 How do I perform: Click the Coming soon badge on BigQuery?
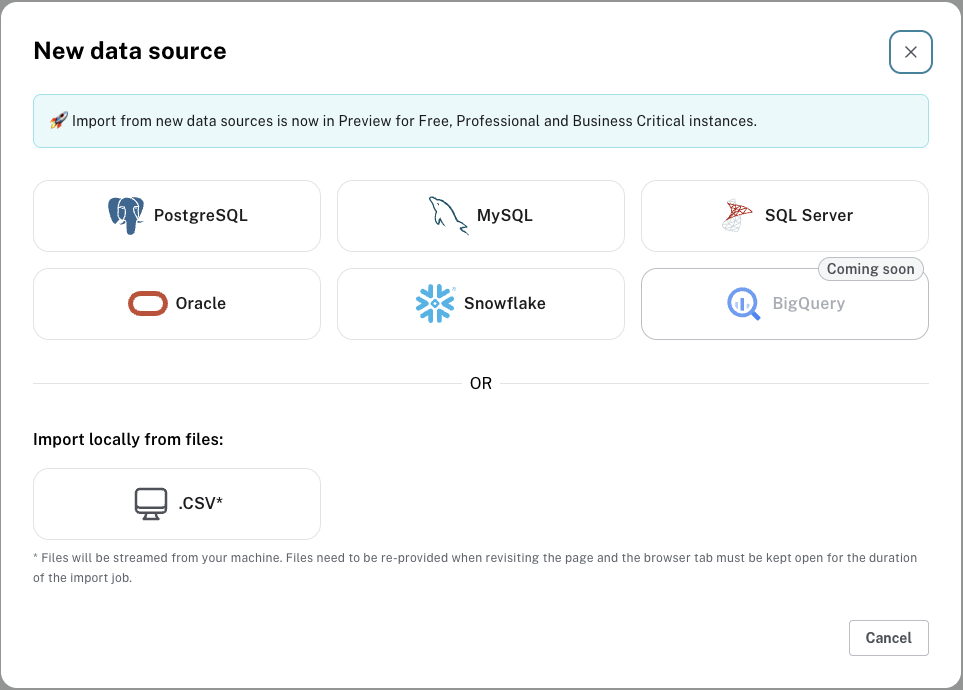(870, 269)
